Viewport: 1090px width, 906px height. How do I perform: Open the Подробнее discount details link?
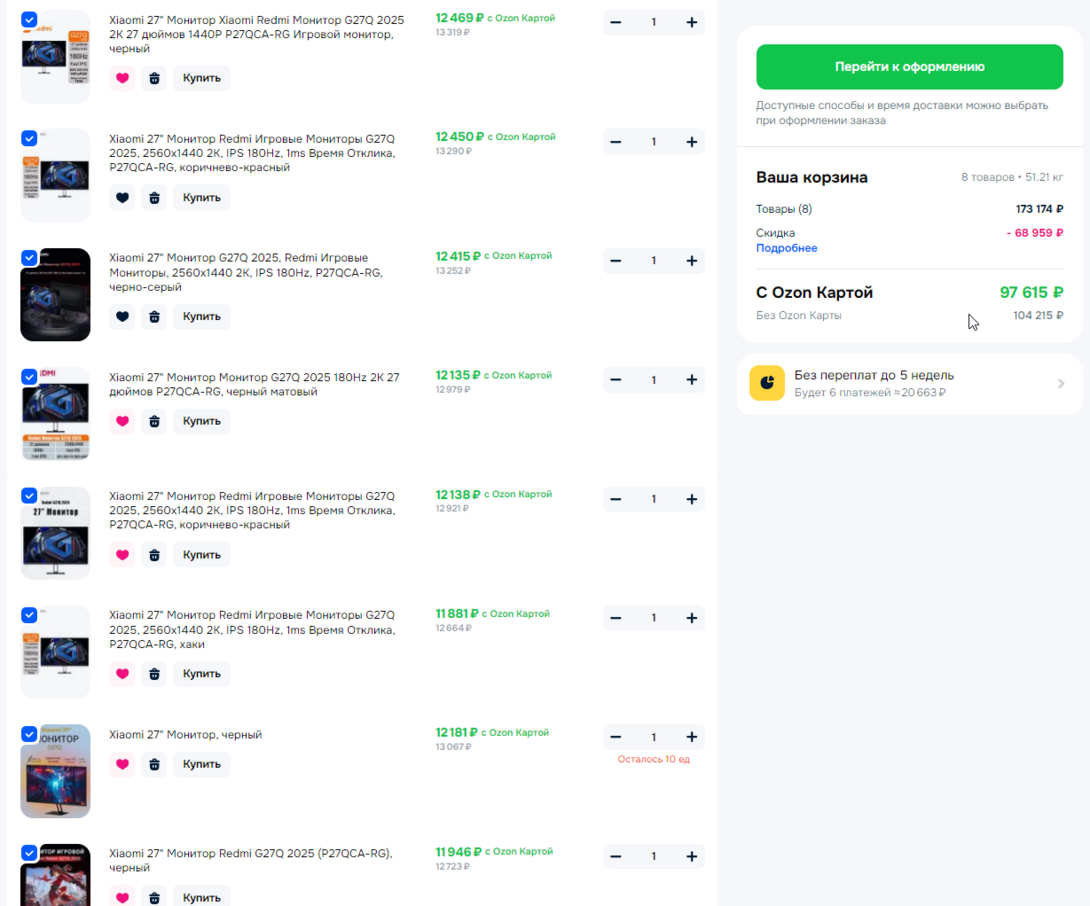coord(786,248)
